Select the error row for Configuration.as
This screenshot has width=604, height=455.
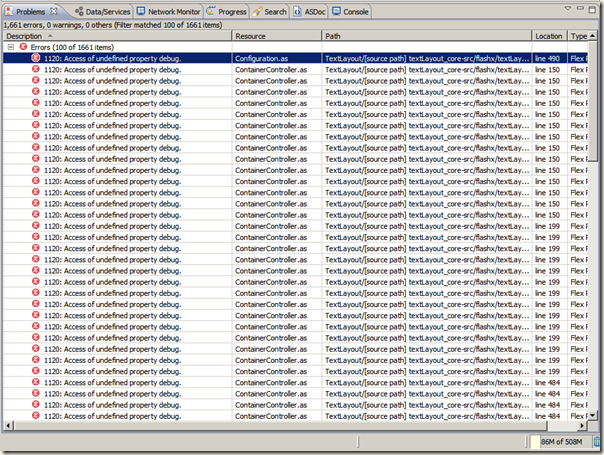295,59
